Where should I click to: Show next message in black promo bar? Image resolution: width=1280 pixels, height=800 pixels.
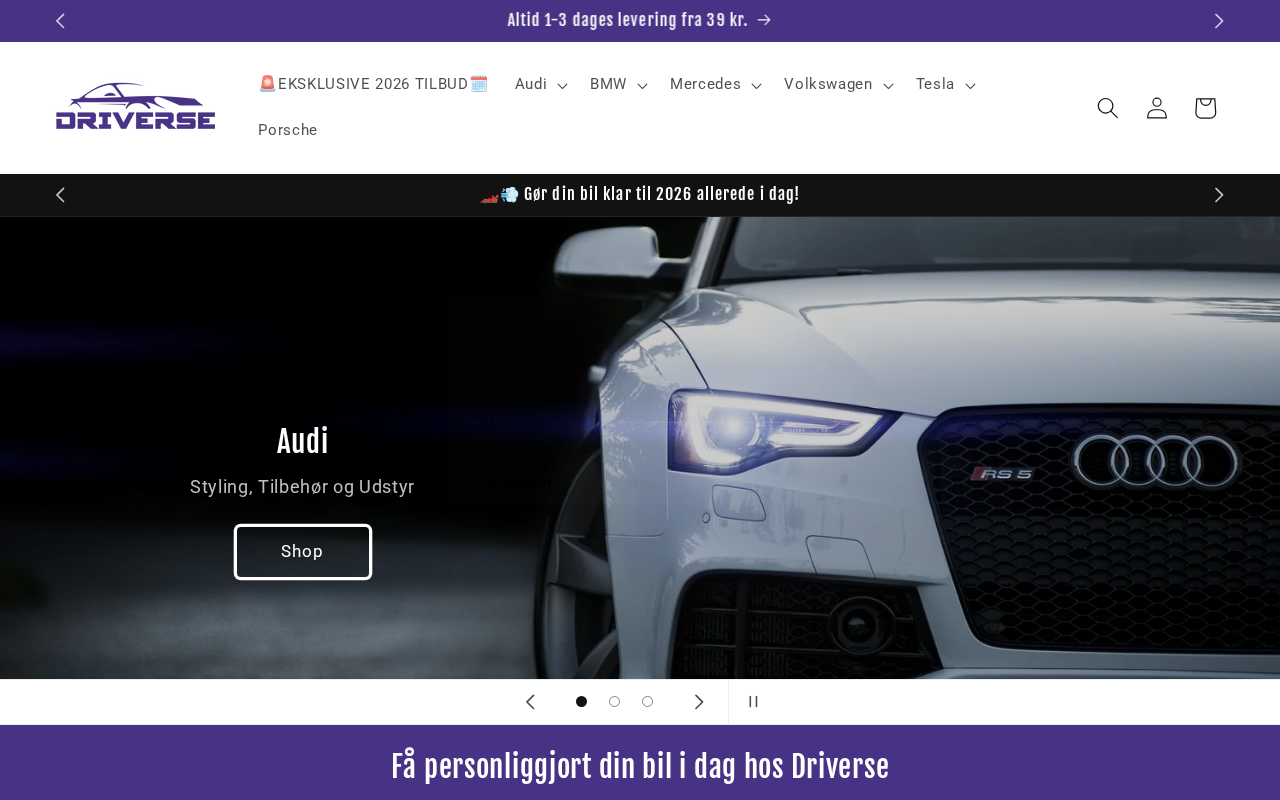click(1219, 195)
